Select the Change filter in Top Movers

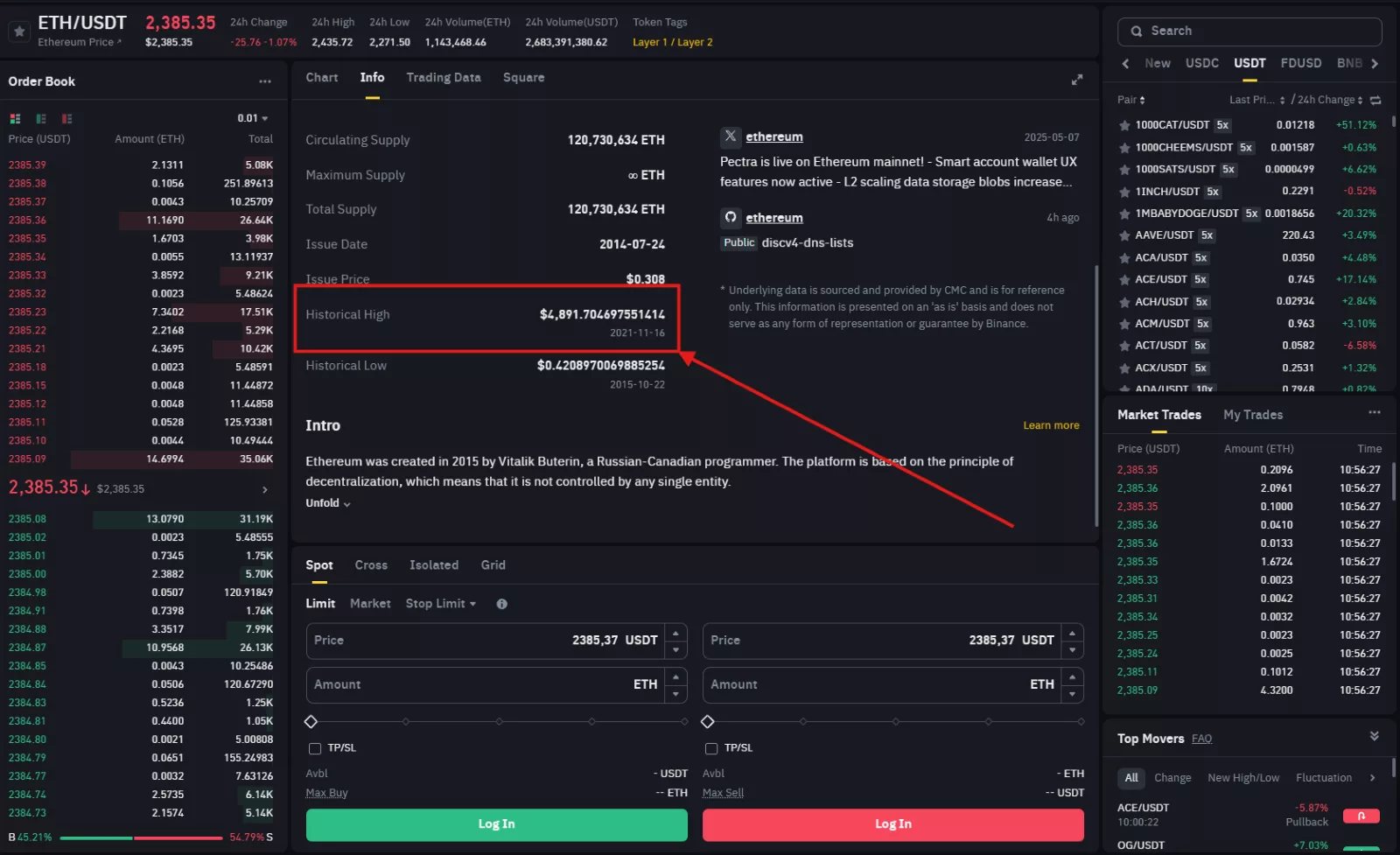point(1172,778)
